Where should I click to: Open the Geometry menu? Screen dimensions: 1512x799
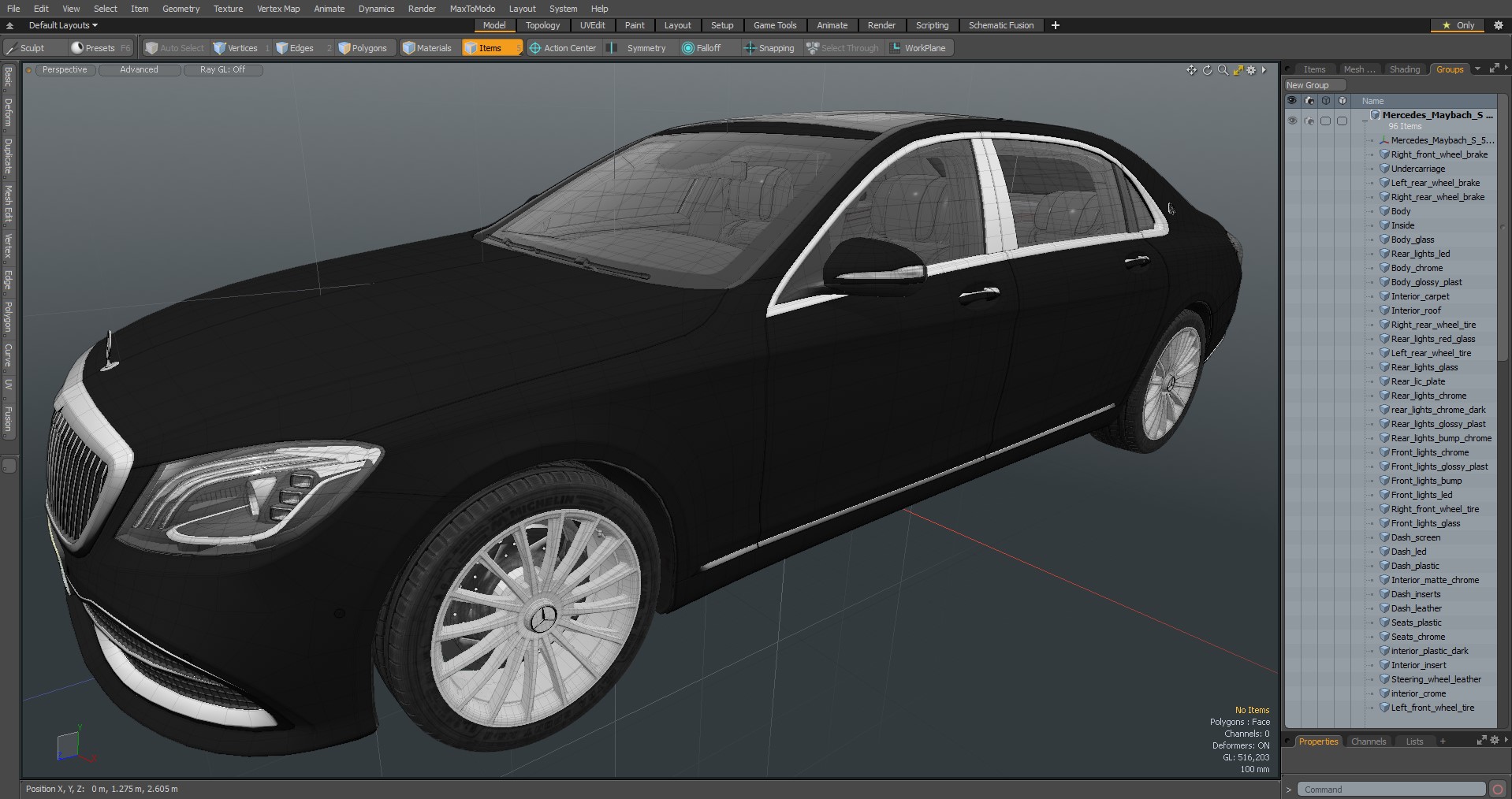pyautogui.click(x=181, y=9)
